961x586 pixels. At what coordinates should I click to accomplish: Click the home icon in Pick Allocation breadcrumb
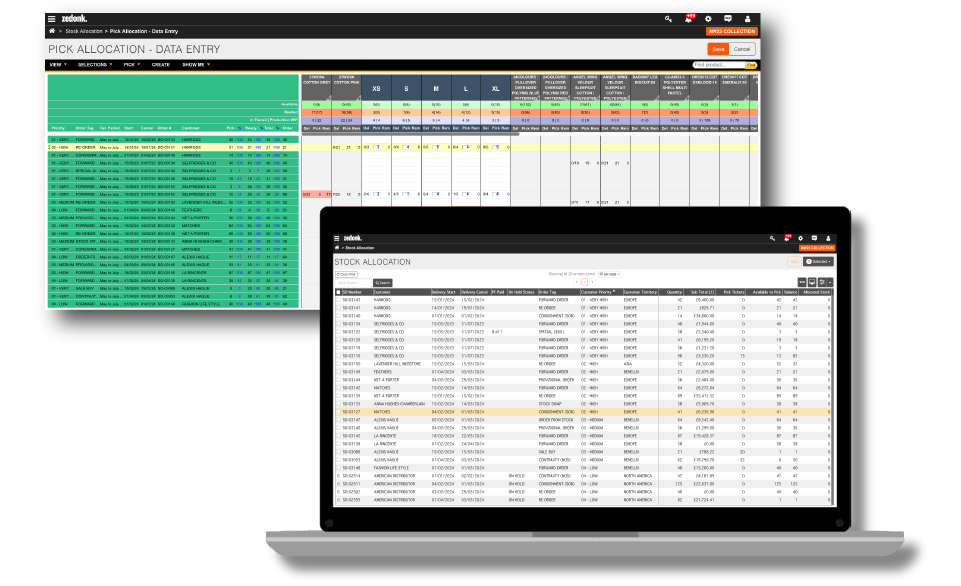51,32
